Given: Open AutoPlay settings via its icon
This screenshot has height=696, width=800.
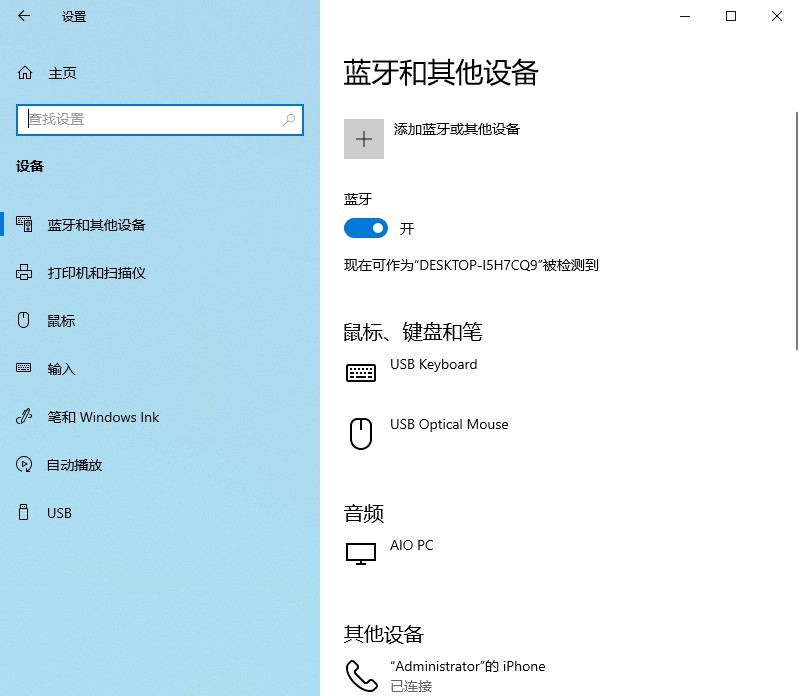Looking at the screenshot, I should (x=22, y=464).
